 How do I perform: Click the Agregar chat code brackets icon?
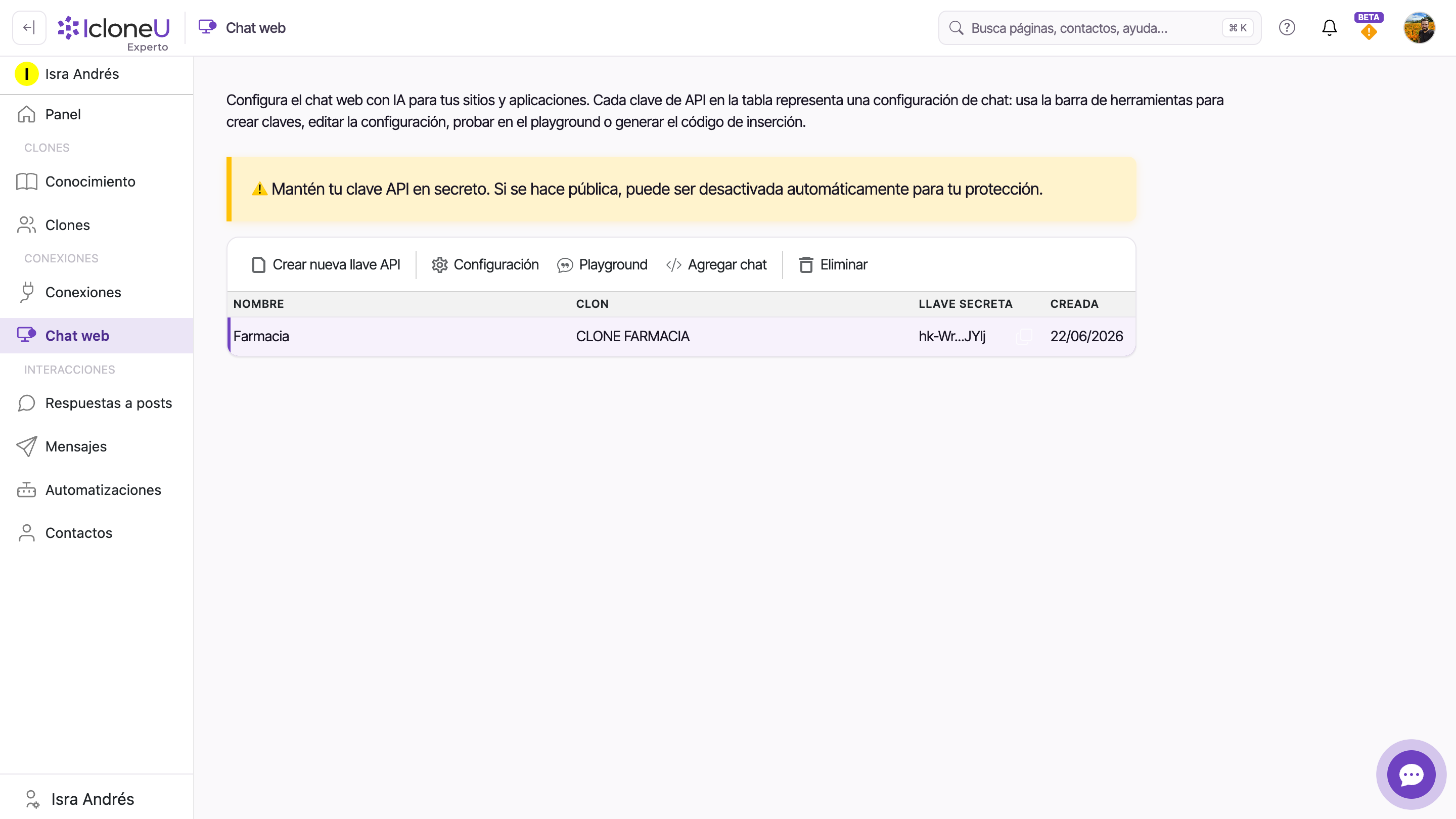(674, 264)
